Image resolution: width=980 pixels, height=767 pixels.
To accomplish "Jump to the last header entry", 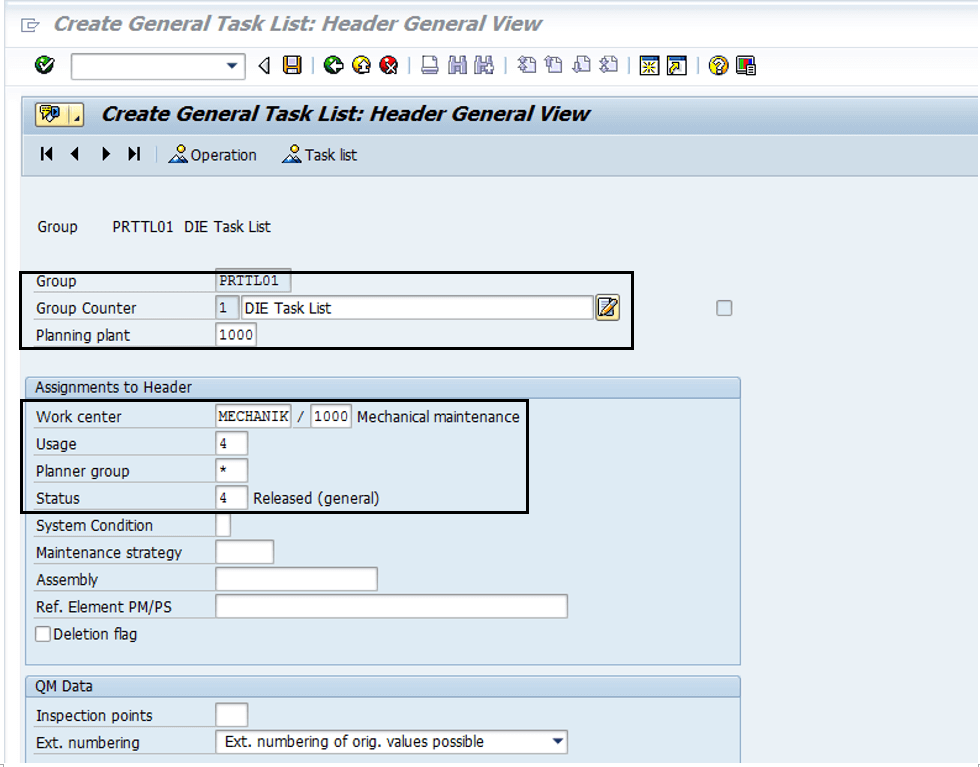I will pos(134,154).
